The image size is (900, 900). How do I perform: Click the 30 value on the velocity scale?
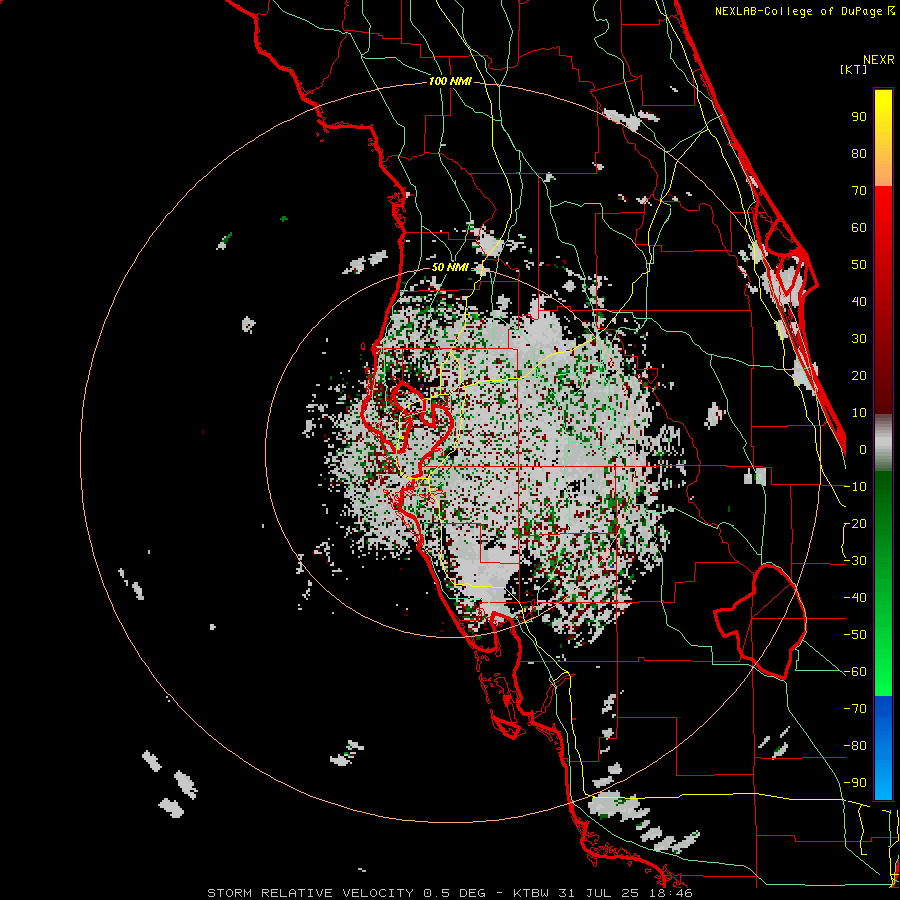(859, 339)
